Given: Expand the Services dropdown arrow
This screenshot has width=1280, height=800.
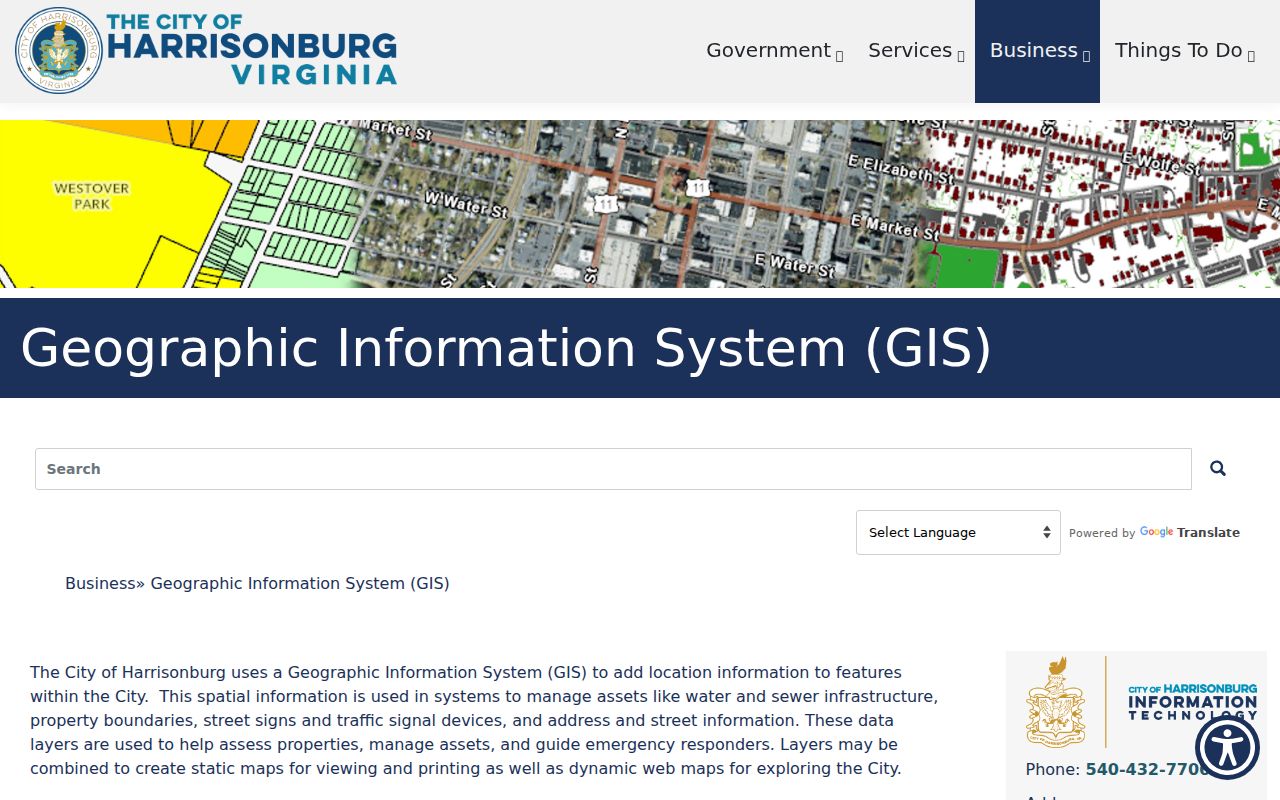Looking at the screenshot, I should click(x=961, y=56).
